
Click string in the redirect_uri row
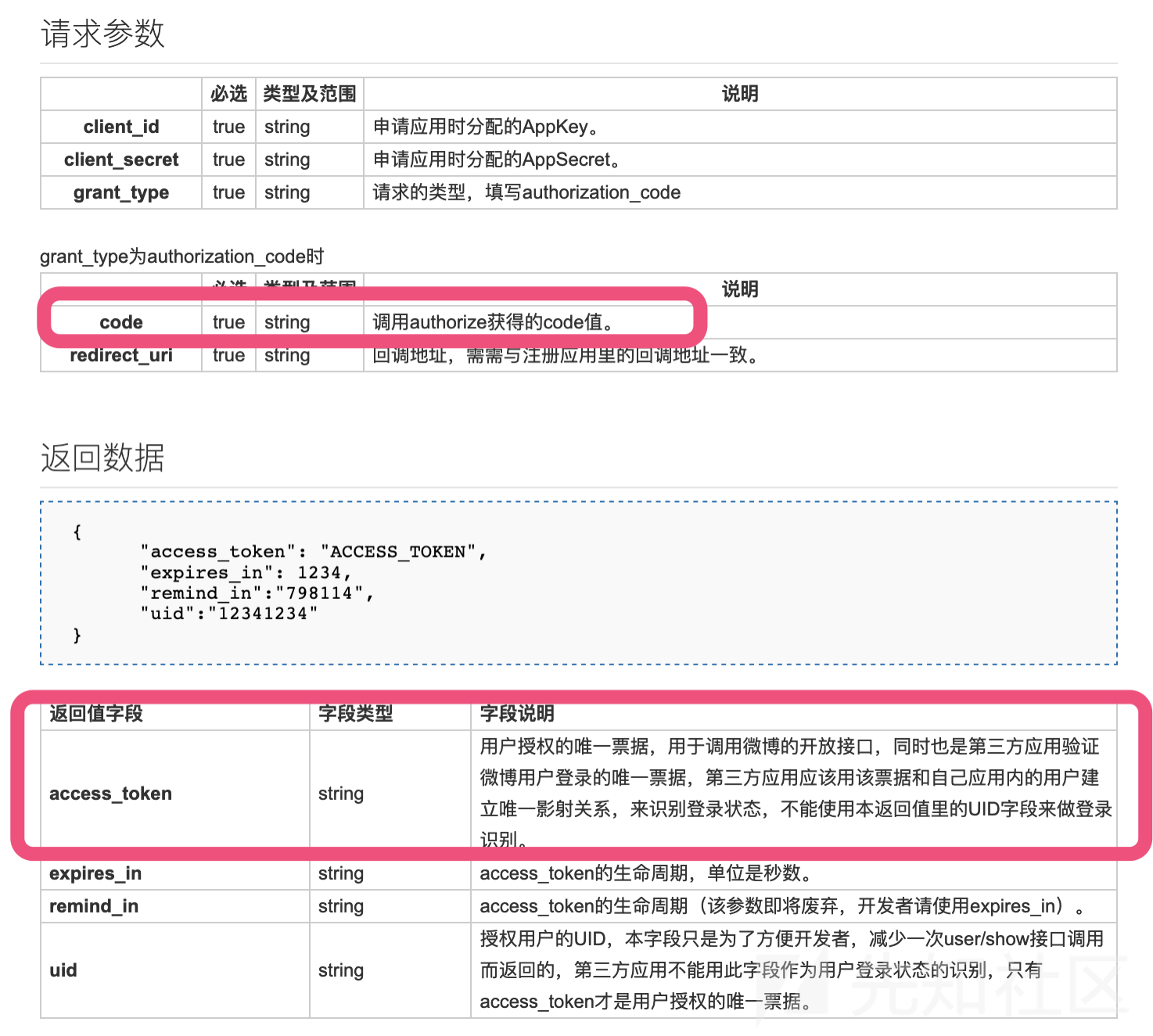(287, 355)
